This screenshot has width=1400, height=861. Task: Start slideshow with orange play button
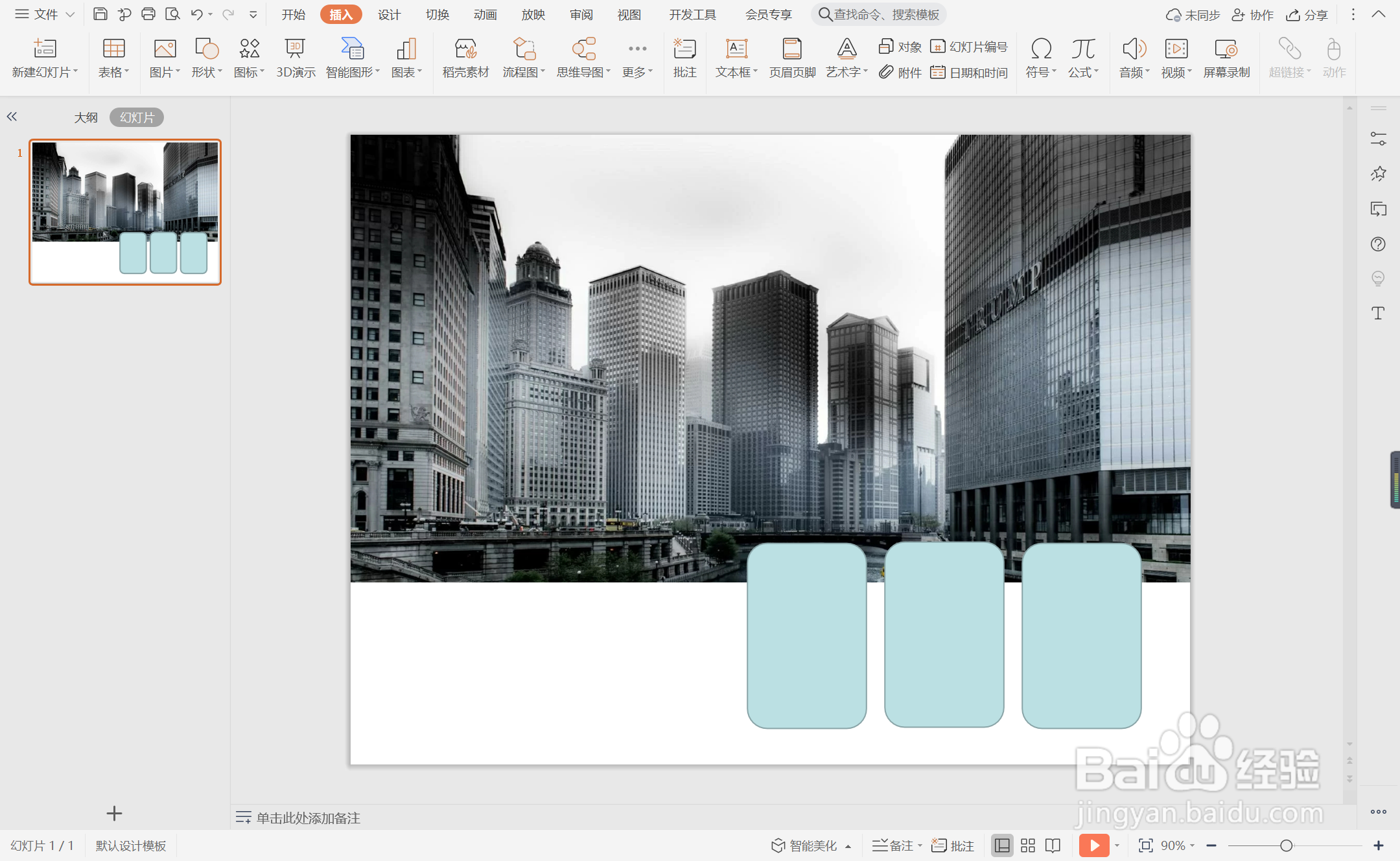coord(1094,845)
